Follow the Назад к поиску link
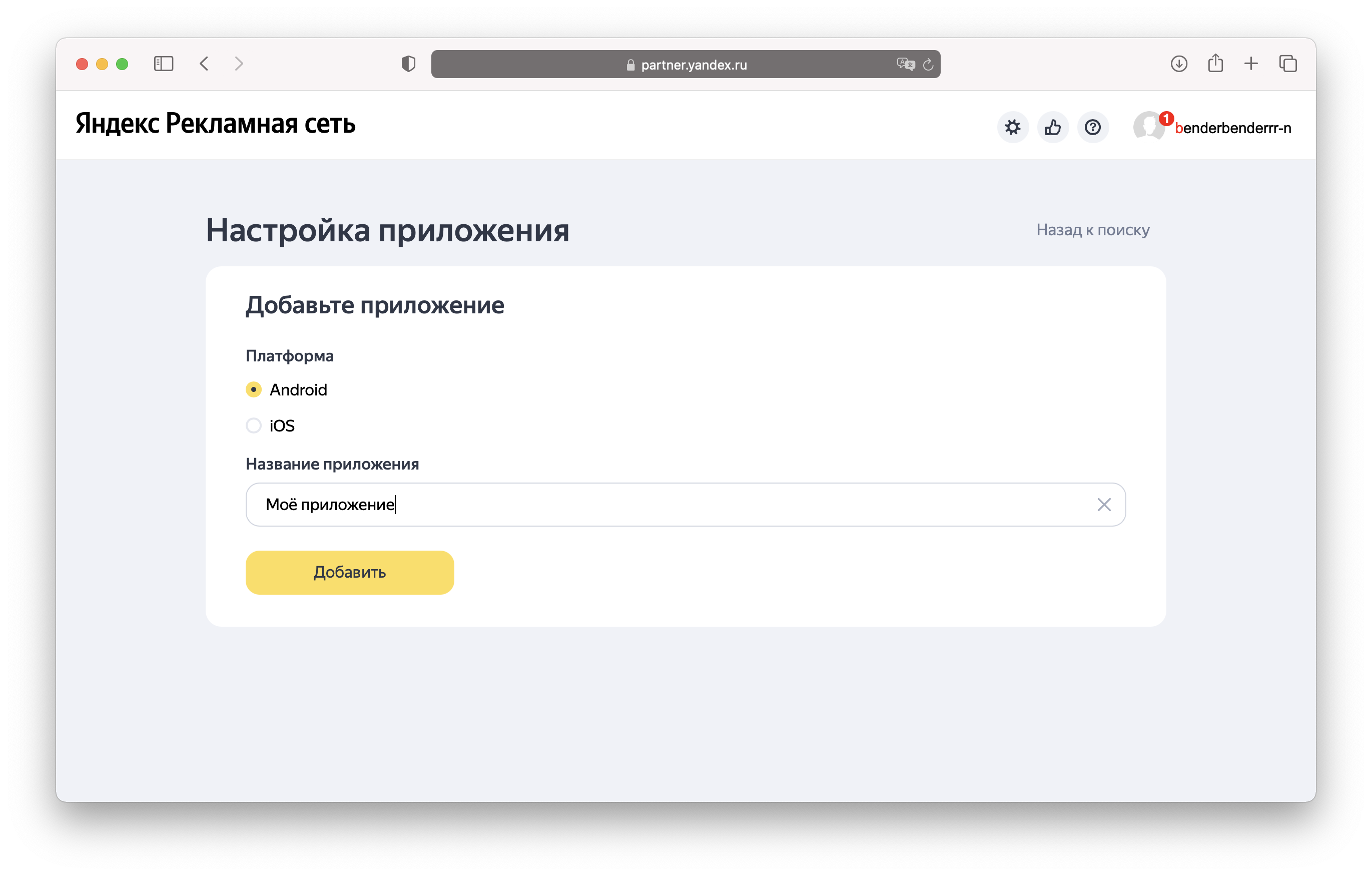The width and height of the screenshot is (1372, 876). point(1092,230)
